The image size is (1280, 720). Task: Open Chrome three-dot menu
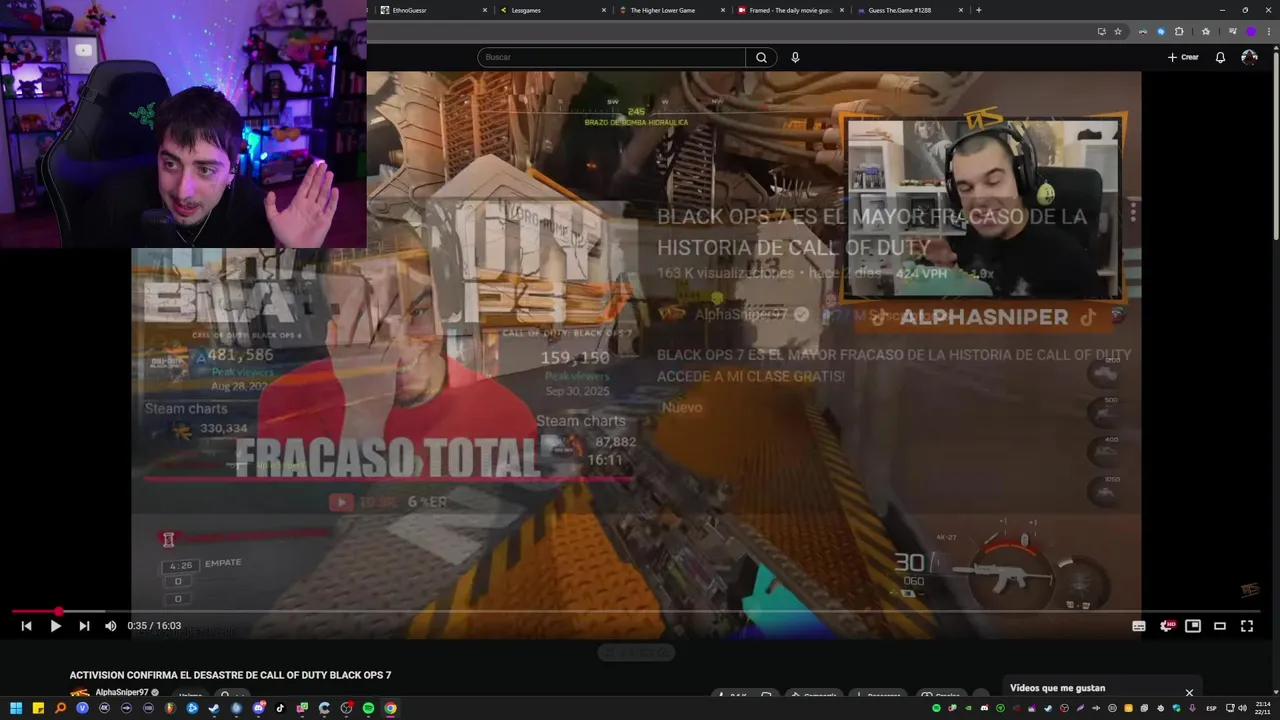[x=1269, y=31]
